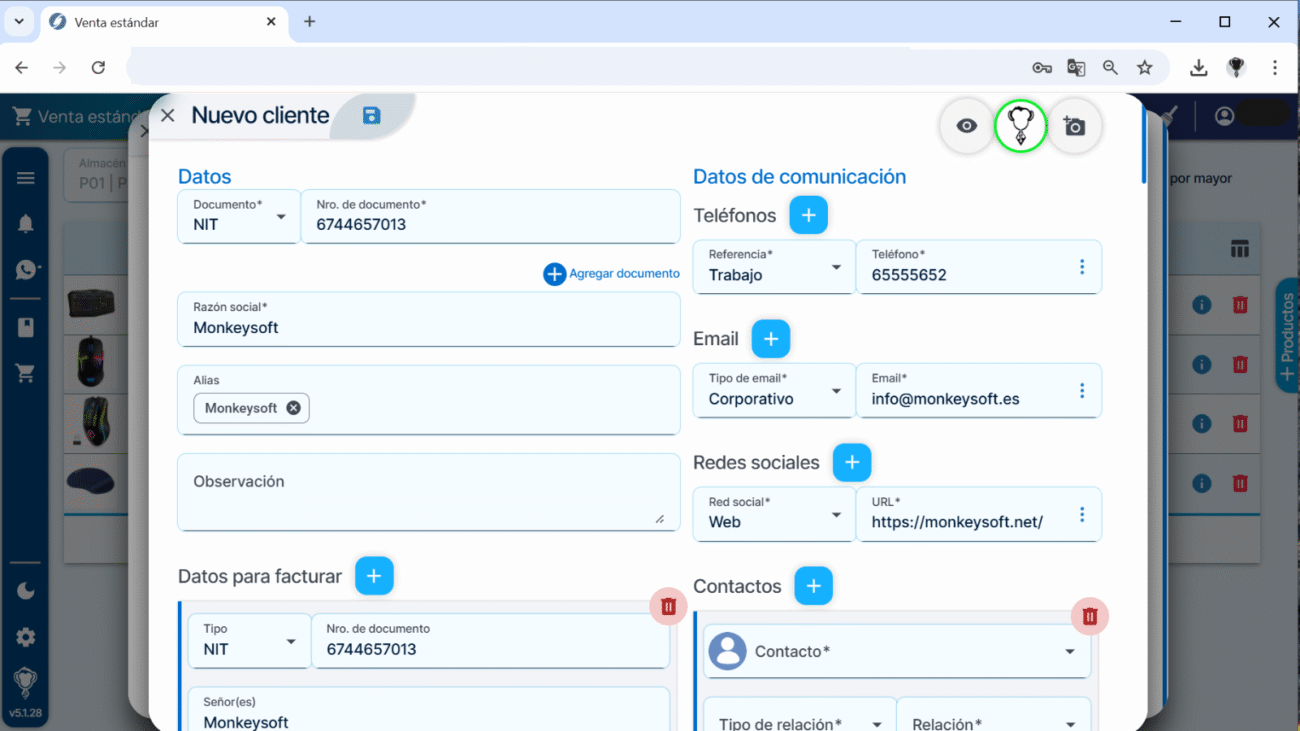The width and height of the screenshot is (1300, 731).
Task: Add a new phone with Teléfonos plus
Action: (x=808, y=215)
